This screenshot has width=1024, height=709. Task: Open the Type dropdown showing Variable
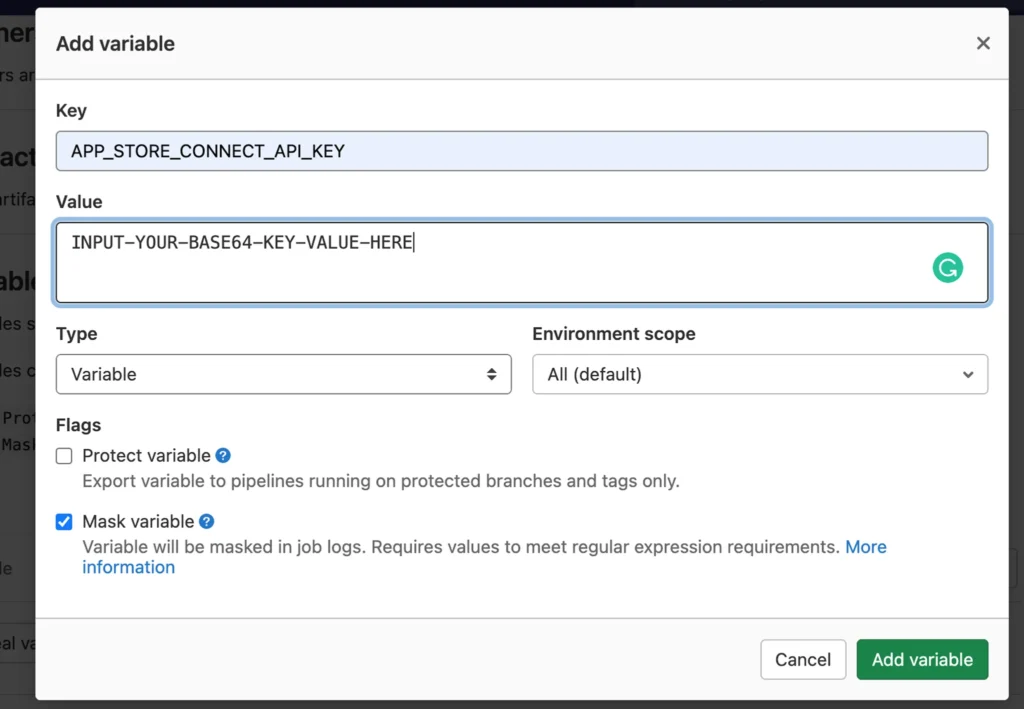tap(283, 374)
